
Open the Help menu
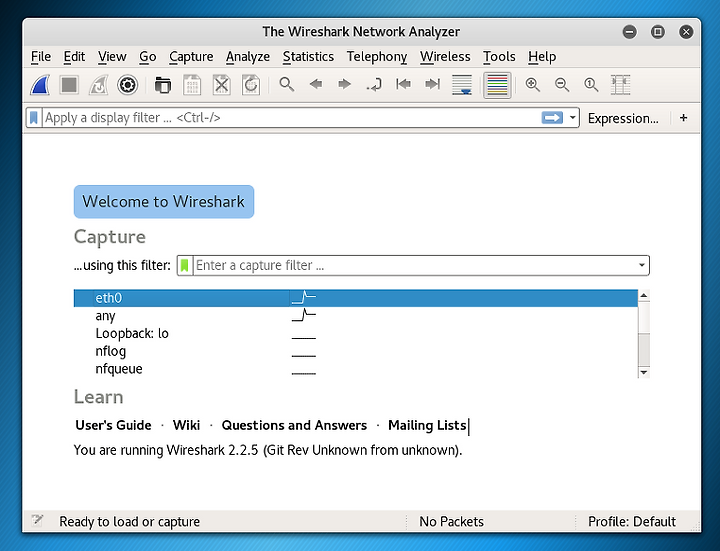click(542, 56)
